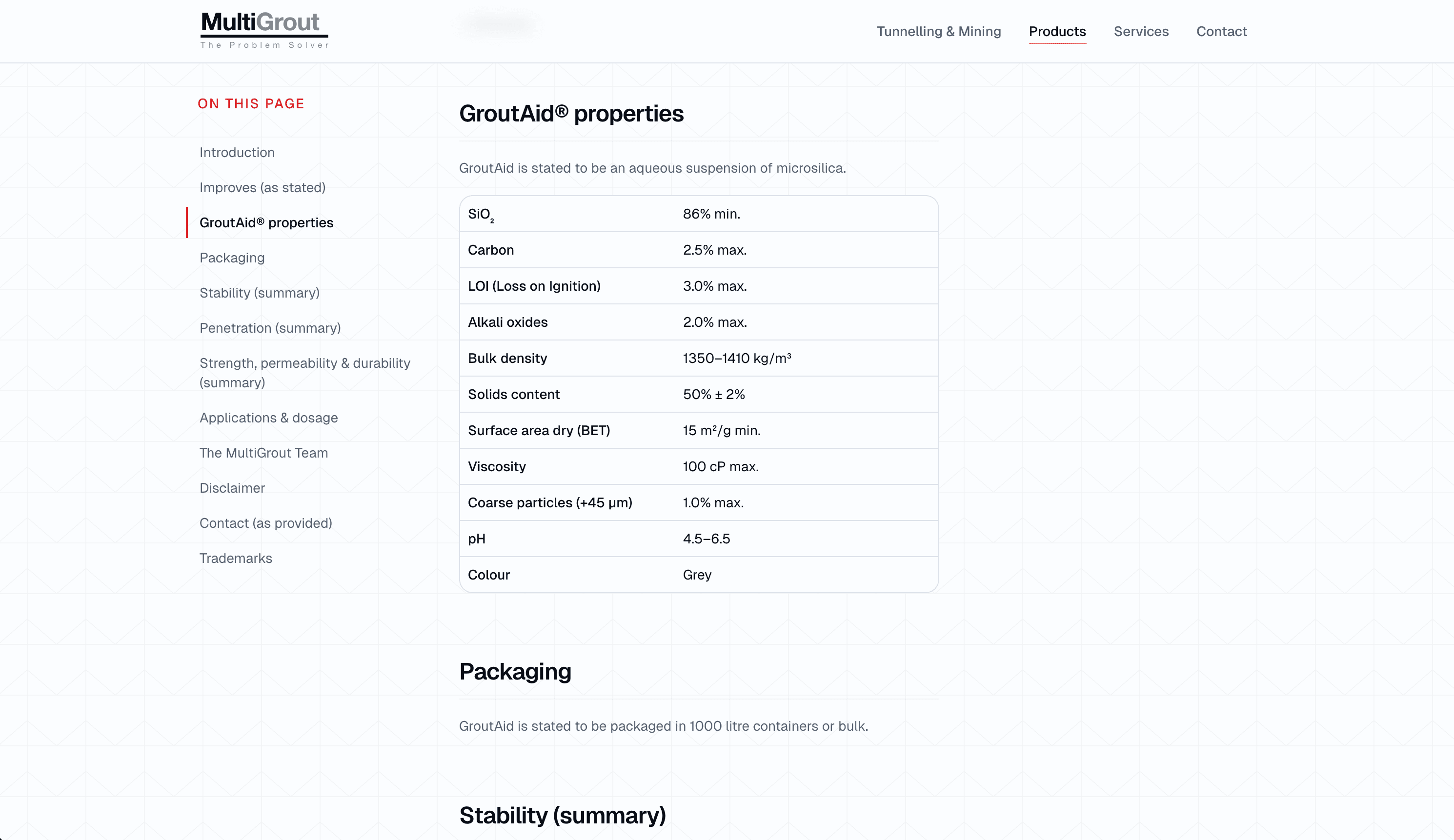The height and width of the screenshot is (840, 1454).
Task: Click the pH row label
Action: (477, 539)
